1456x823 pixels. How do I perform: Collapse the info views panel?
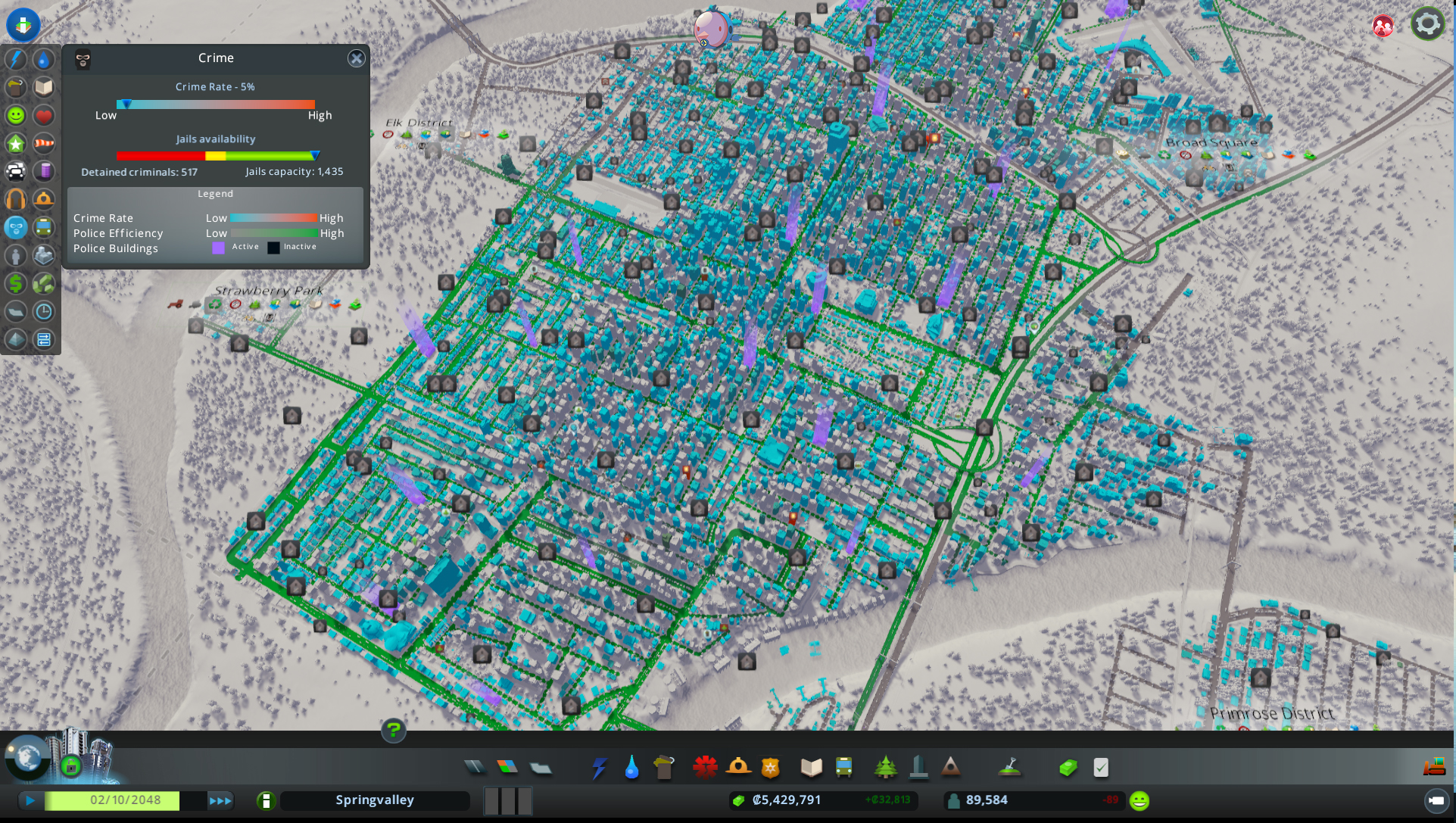(23, 24)
